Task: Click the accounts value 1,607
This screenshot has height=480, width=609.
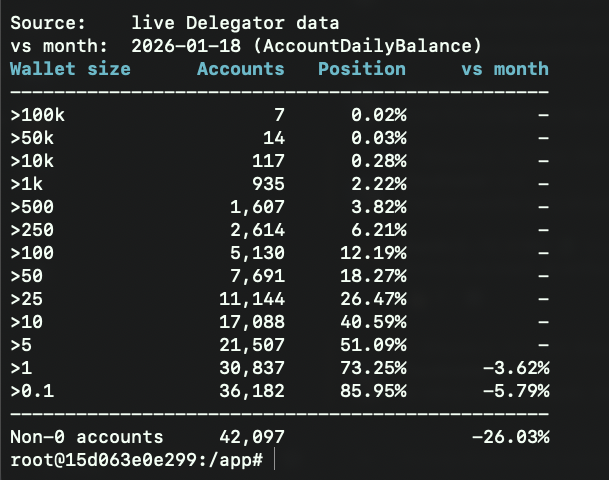Action: tap(258, 207)
